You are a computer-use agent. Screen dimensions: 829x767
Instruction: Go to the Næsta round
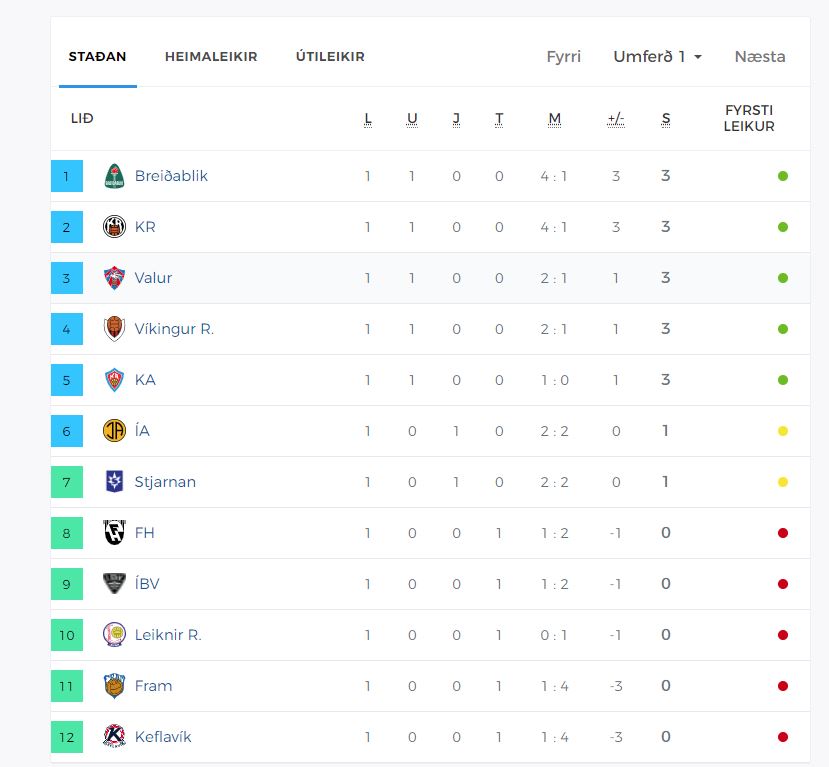(760, 57)
